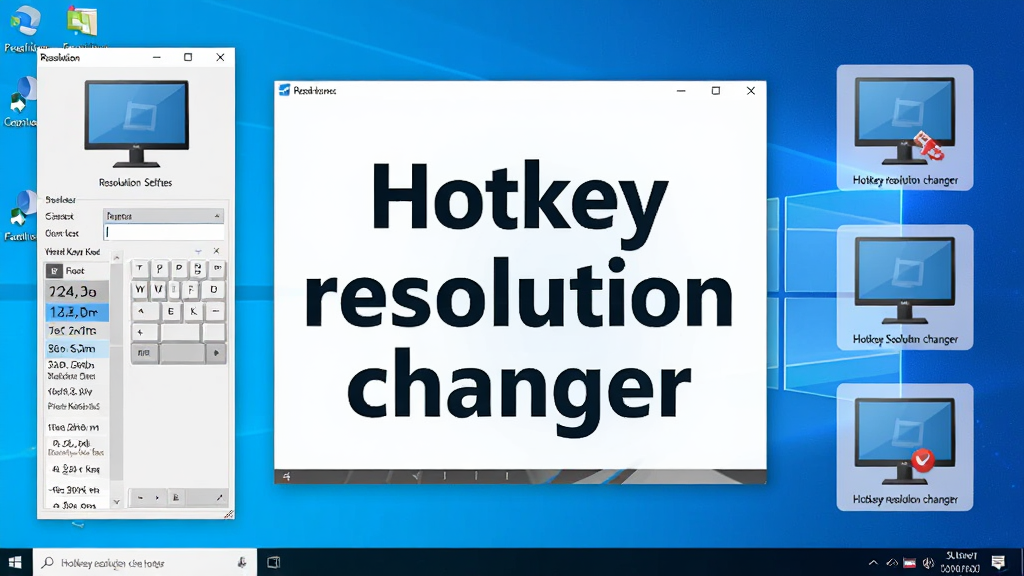
Task: Click the F key on the keypad
Action: pos(191,289)
